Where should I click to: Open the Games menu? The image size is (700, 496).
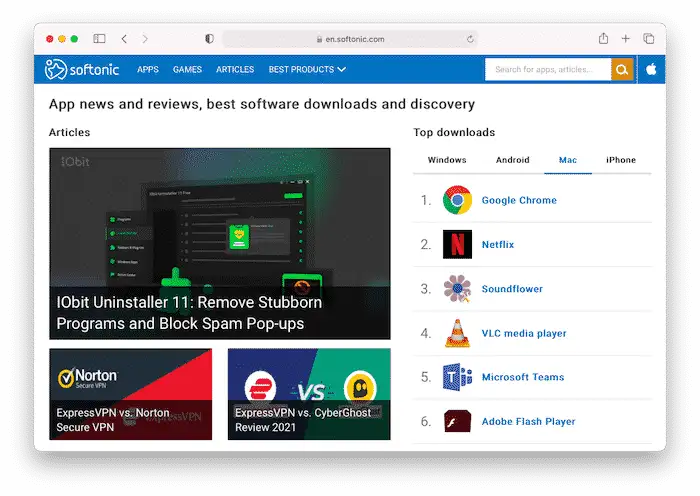(x=187, y=69)
